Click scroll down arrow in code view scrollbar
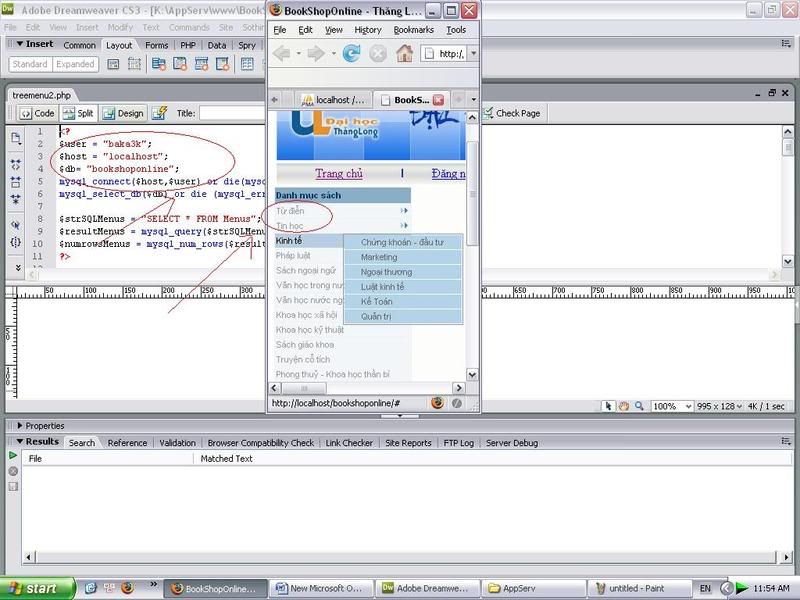Viewport: 800px width, 600px height. click(788, 261)
